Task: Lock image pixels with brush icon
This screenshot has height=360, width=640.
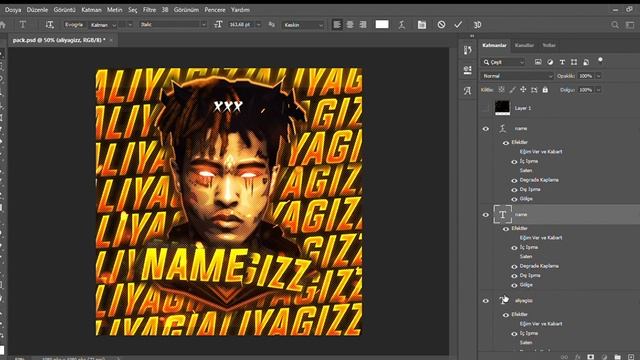Action: pos(512,90)
